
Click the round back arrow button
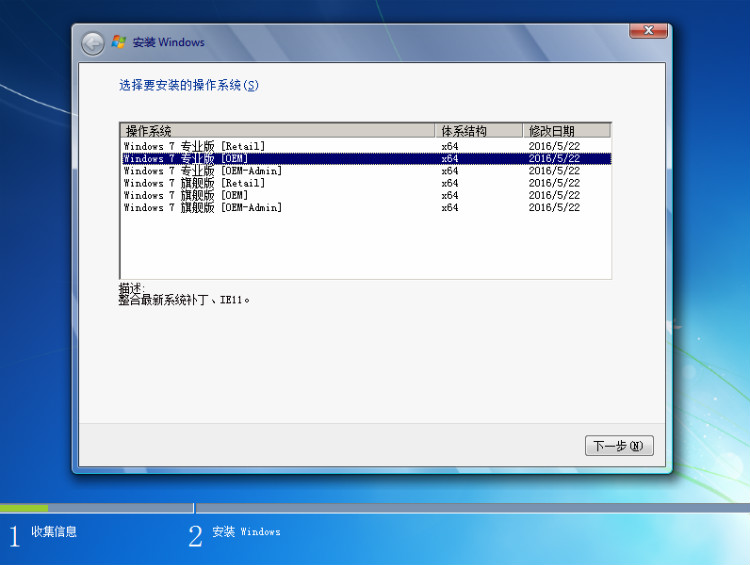[x=92, y=44]
